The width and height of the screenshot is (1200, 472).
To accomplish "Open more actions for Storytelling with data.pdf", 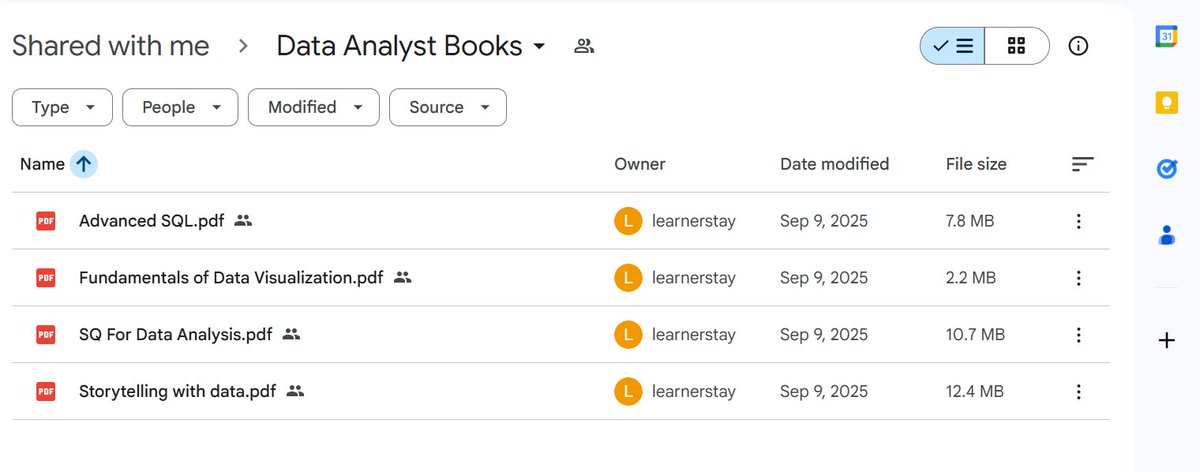I will tap(1078, 392).
